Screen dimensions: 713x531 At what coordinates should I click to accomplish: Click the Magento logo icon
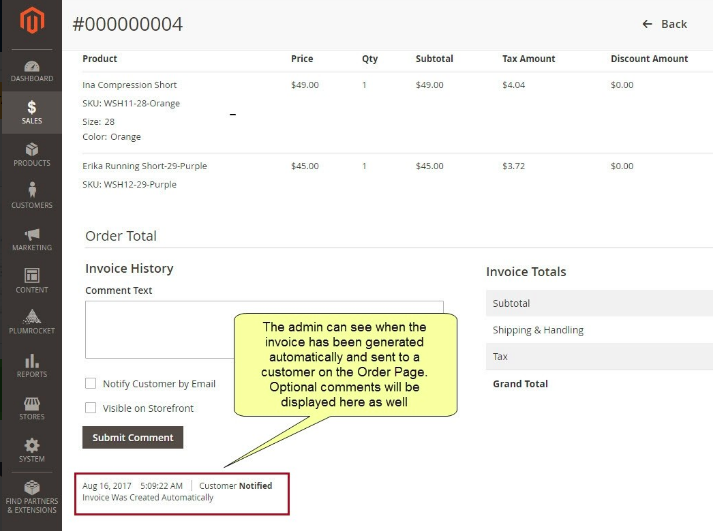pyautogui.click(x=31, y=22)
